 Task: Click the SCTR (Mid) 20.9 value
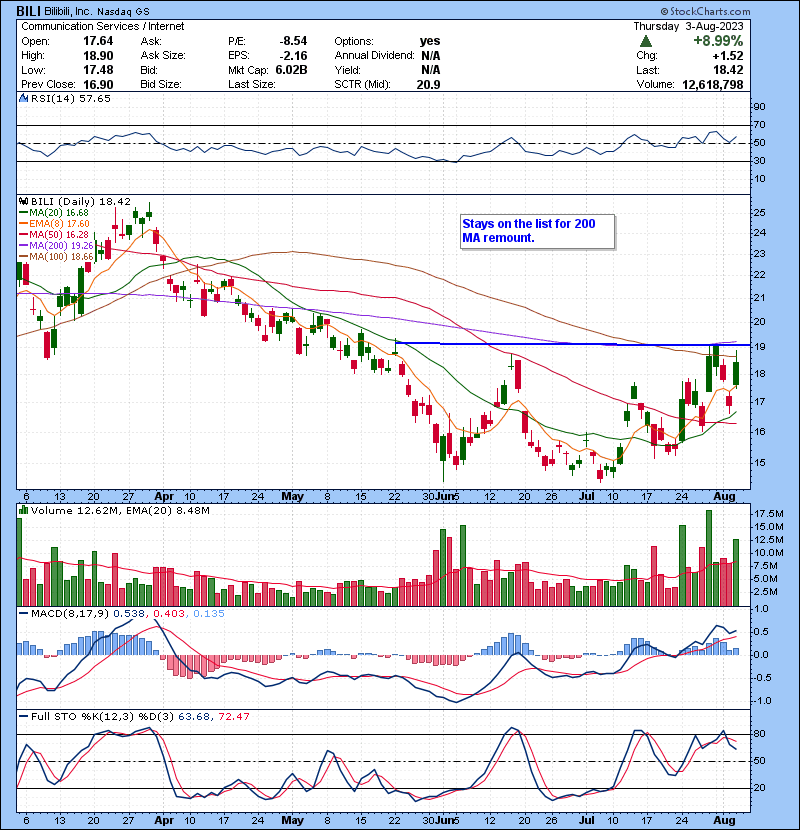pyautogui.click(x=428, y=84)
